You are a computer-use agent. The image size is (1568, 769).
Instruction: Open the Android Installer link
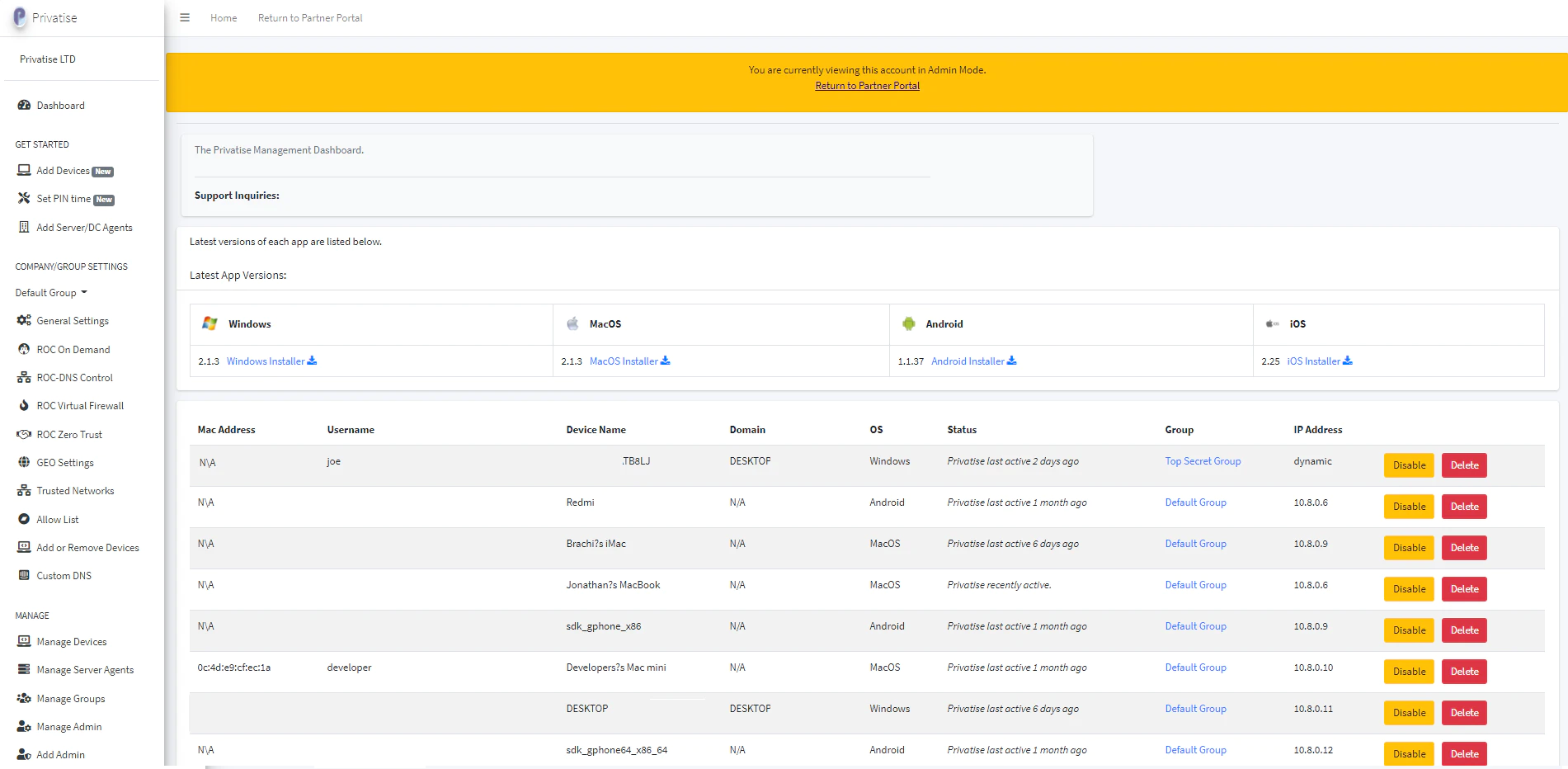(x=968, y=361)
